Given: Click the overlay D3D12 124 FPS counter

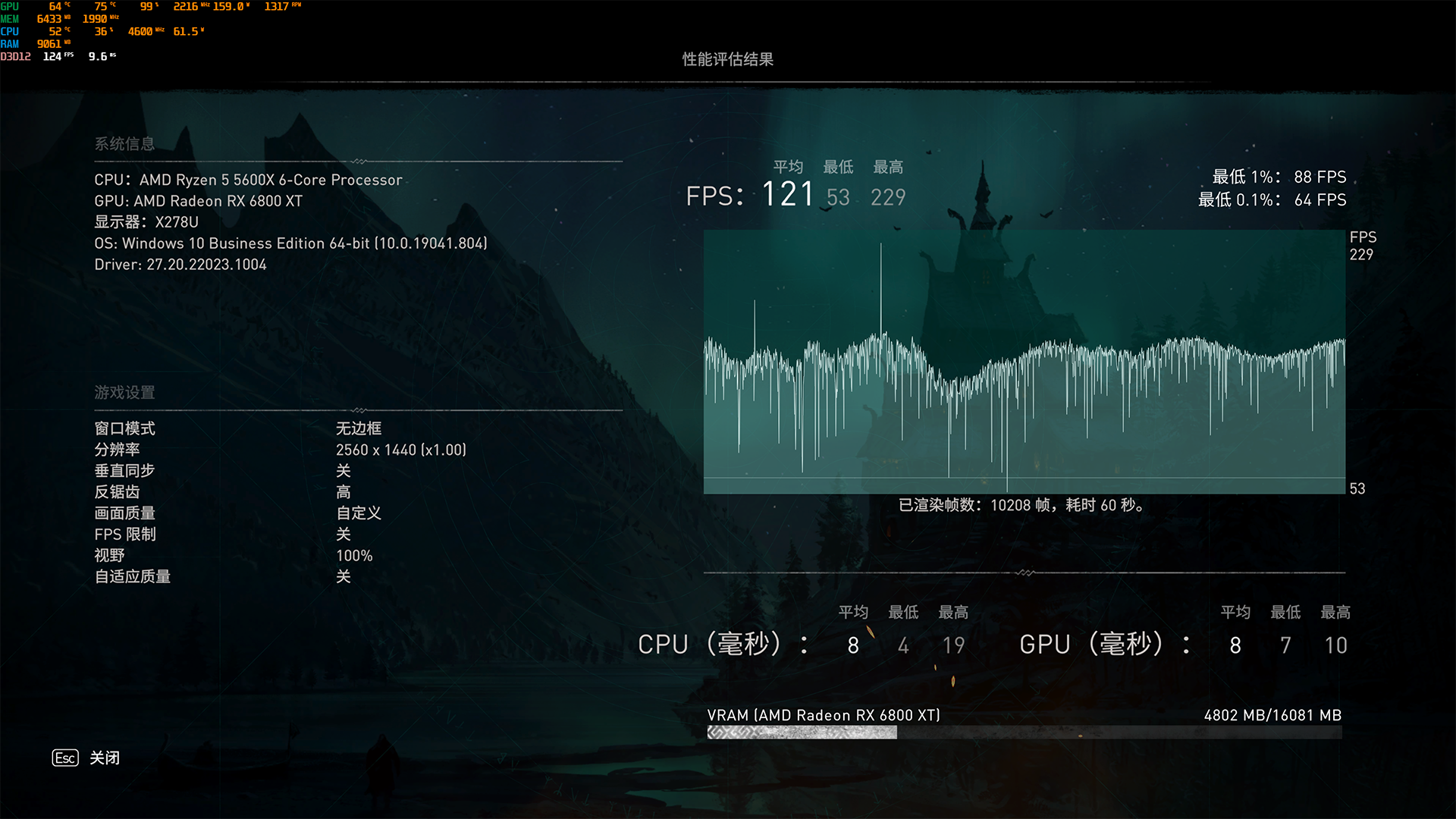Looking at the screenshot, I should tap(37, 56).
